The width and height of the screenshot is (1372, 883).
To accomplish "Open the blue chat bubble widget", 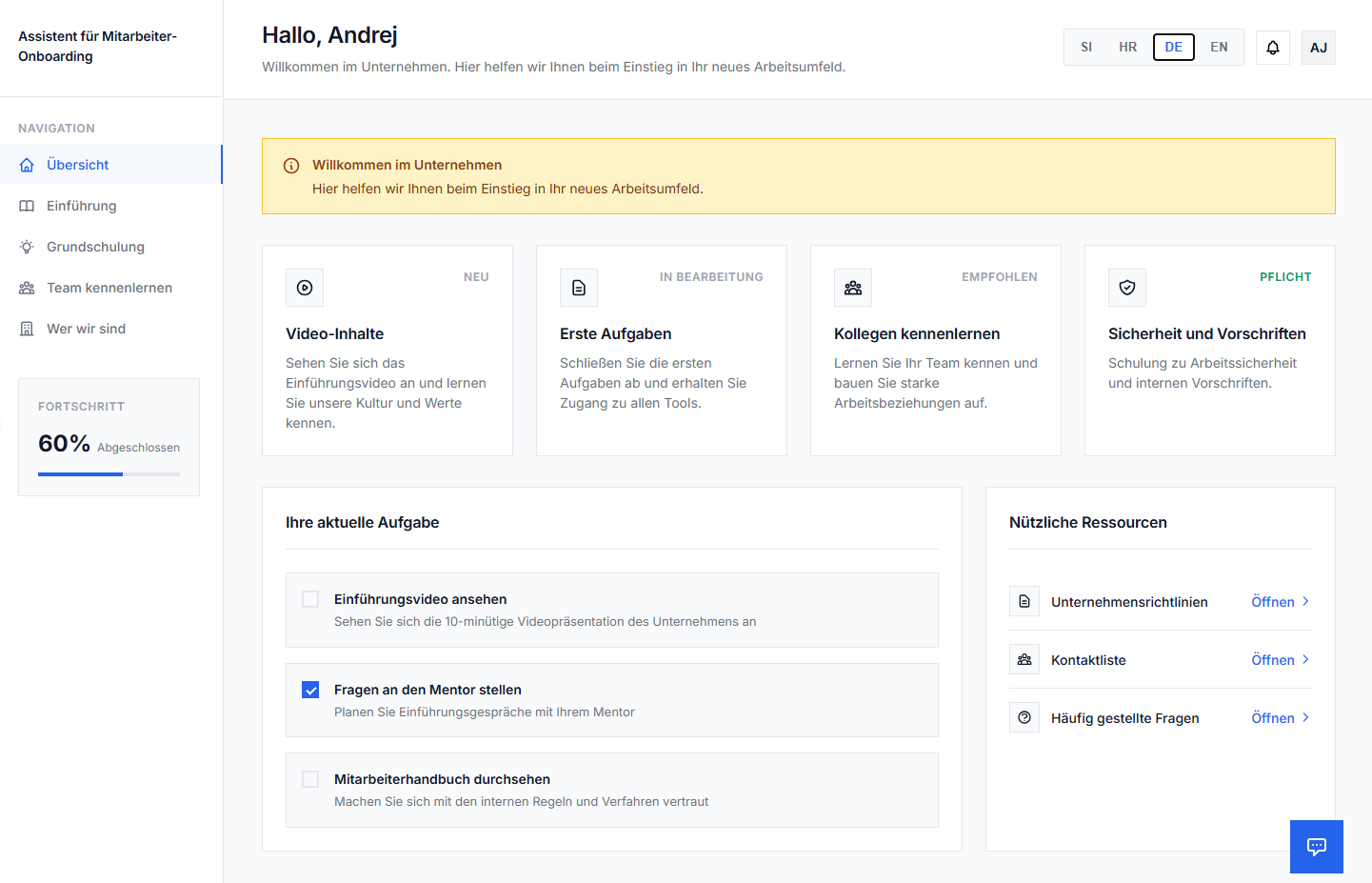I will point(1316,846).
